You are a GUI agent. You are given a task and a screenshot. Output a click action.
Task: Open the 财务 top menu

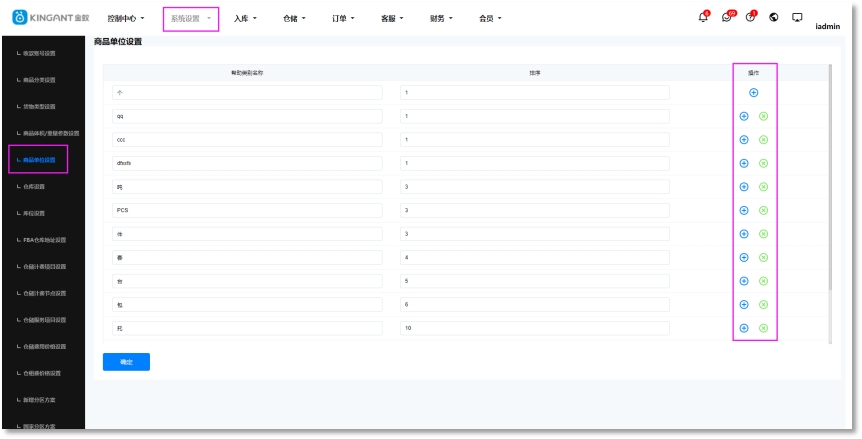[441, 19]
